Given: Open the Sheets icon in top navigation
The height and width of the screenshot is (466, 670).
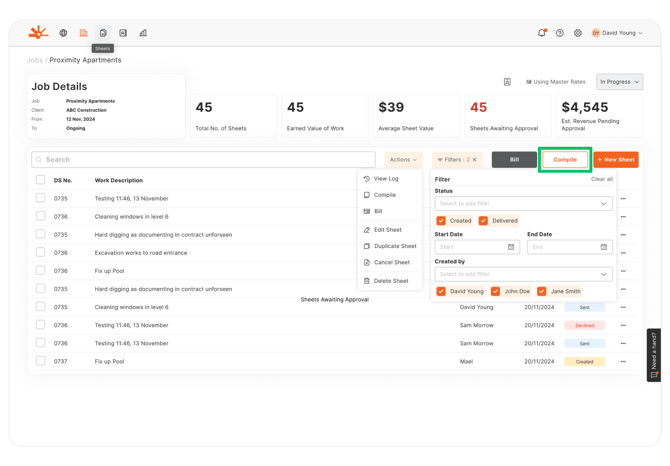Looking at the screenshot, I should click(103, 33).
